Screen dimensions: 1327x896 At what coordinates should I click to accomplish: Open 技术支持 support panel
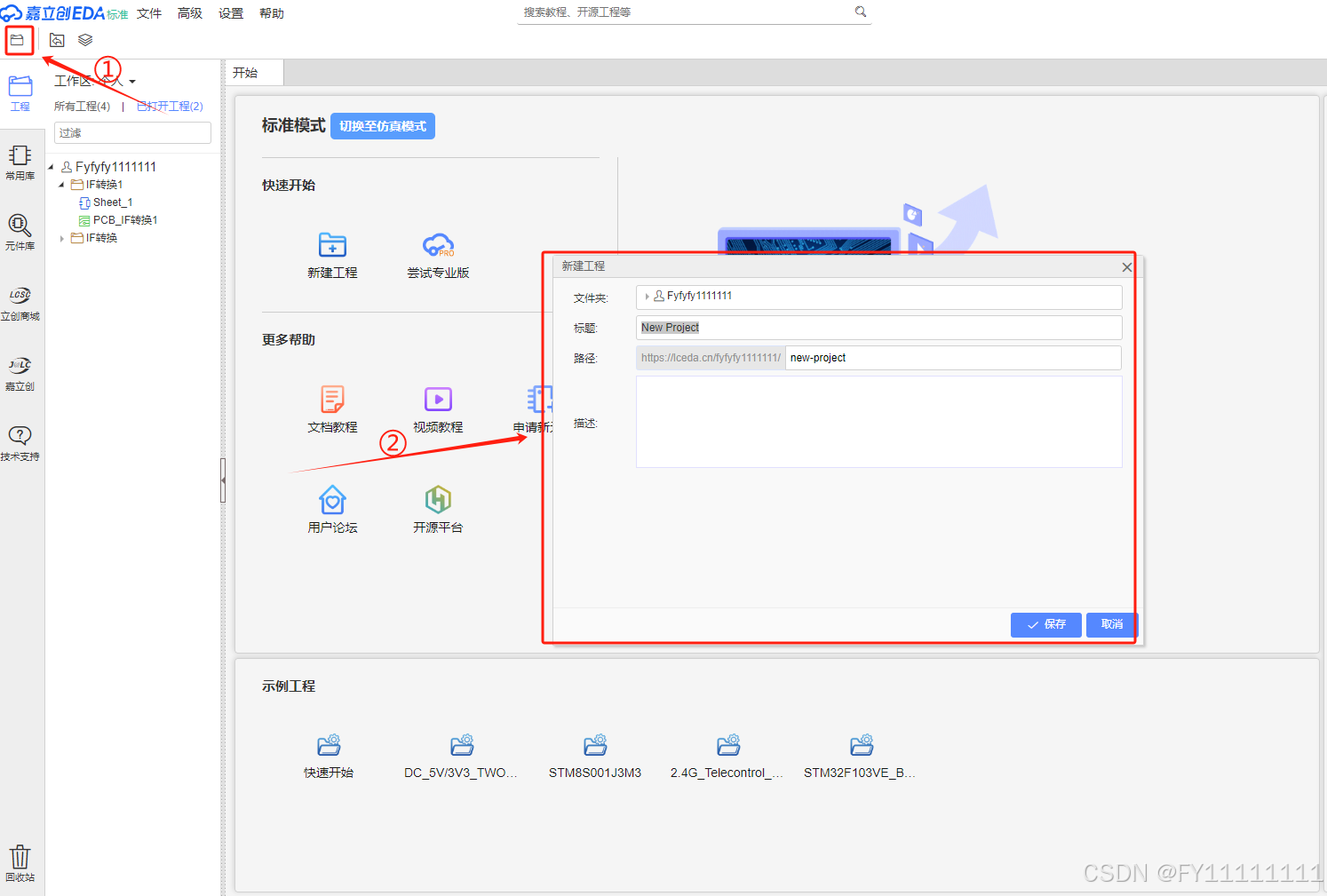(20, 443)
